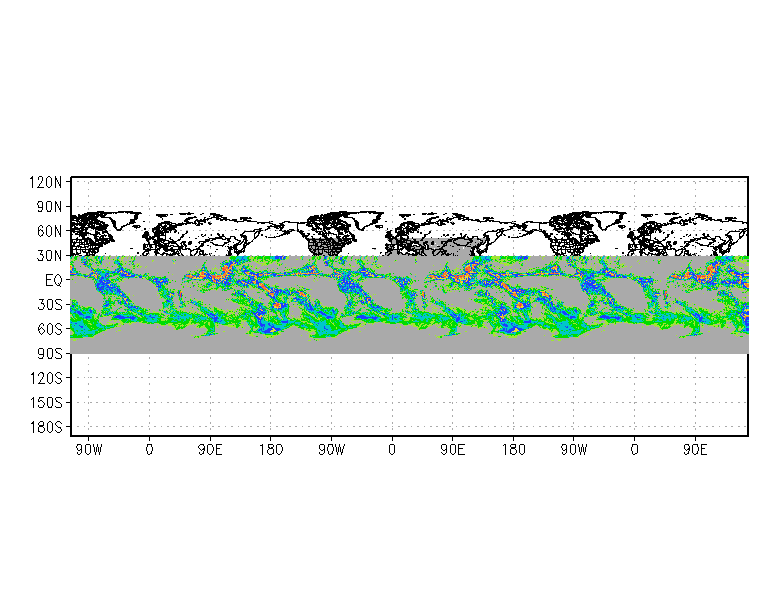The width and height of the screenshot is (784, 612).
Task: Click the 120N latitude axis label
Action: click(x=46, y=182)
